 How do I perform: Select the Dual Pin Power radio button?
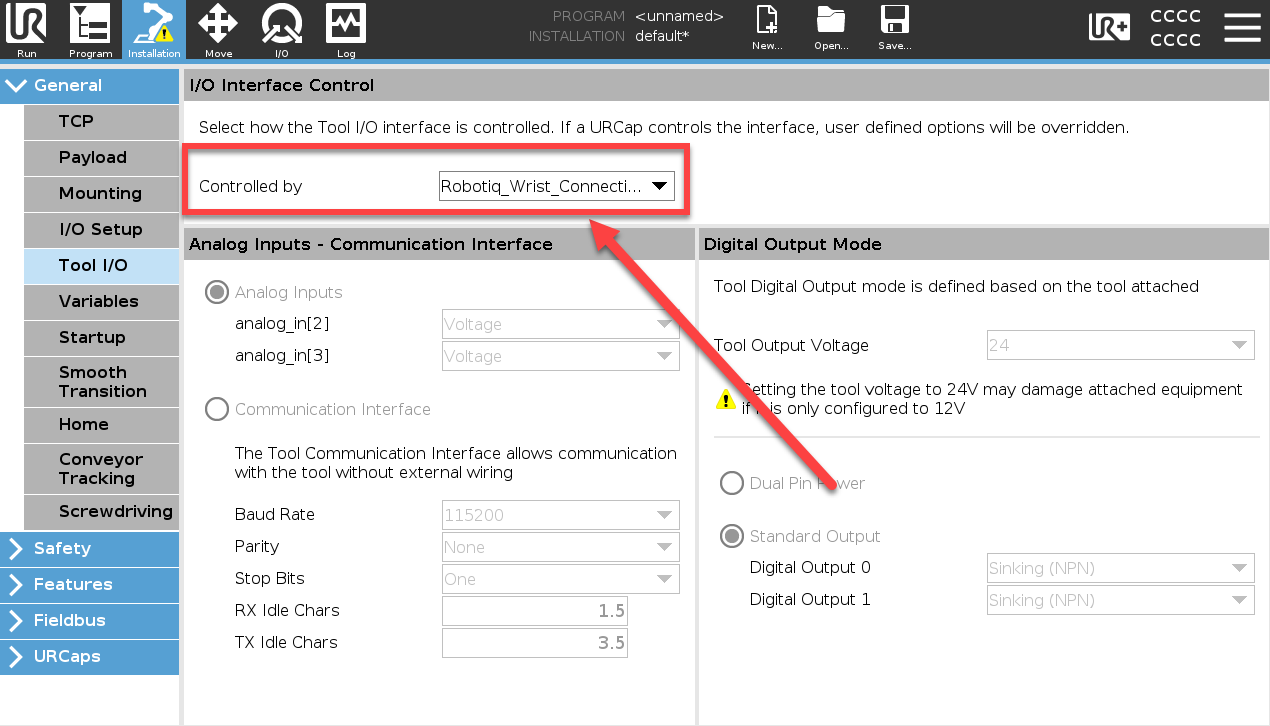coord(732,483)
